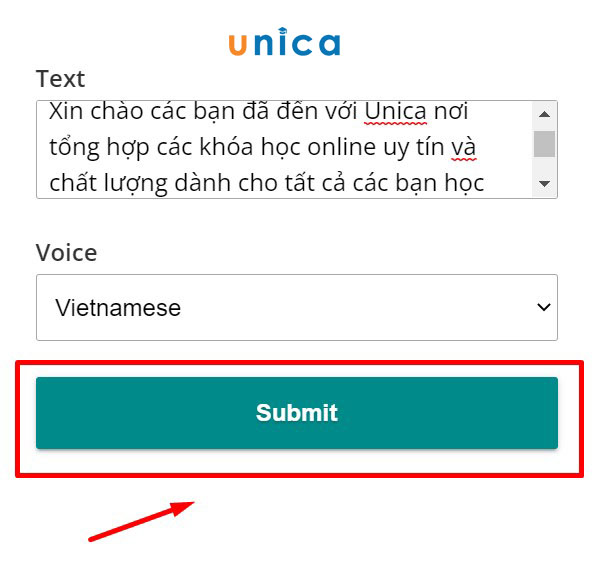Click the chevron arrow of the Voice dropdown
596x568 pixels.
pyautogui.click(x=544, y=306)
